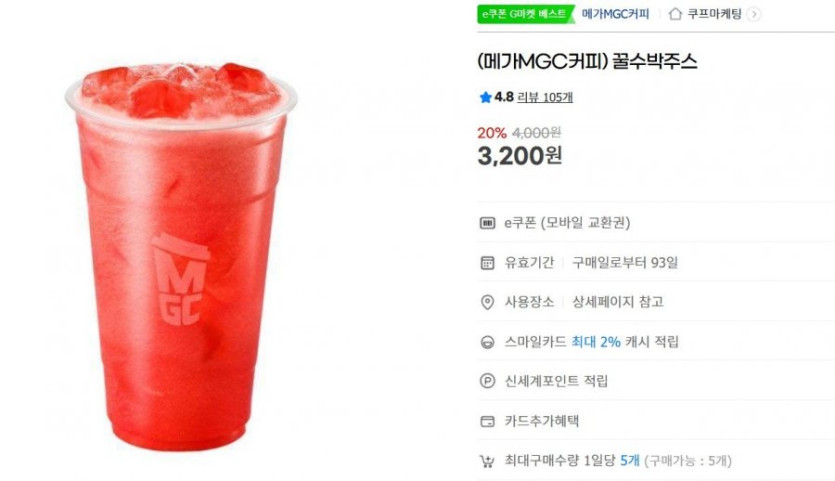Open the 메가MGC커피 brand link
Viewport: 835px width, 481px height.
616,14
